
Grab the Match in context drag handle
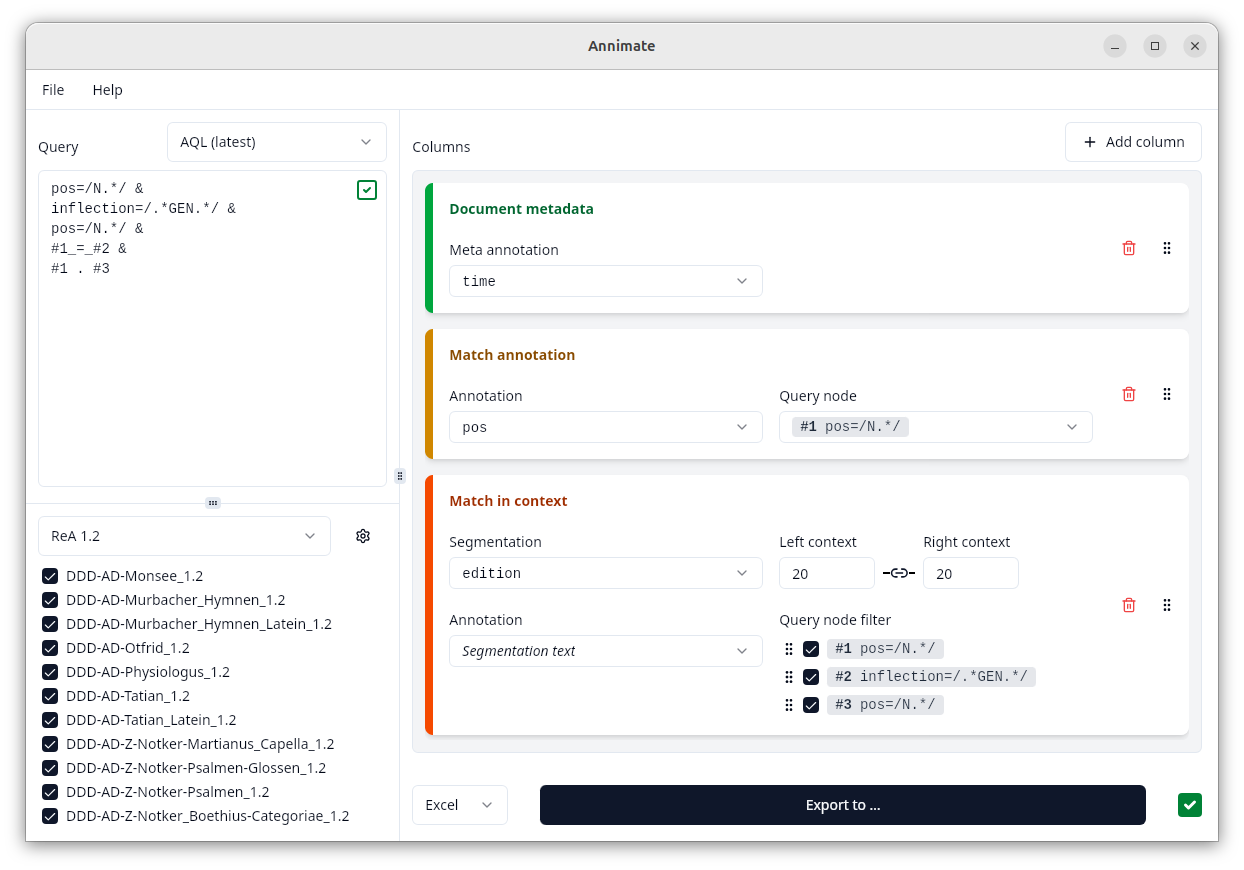tap(1166, 605)
